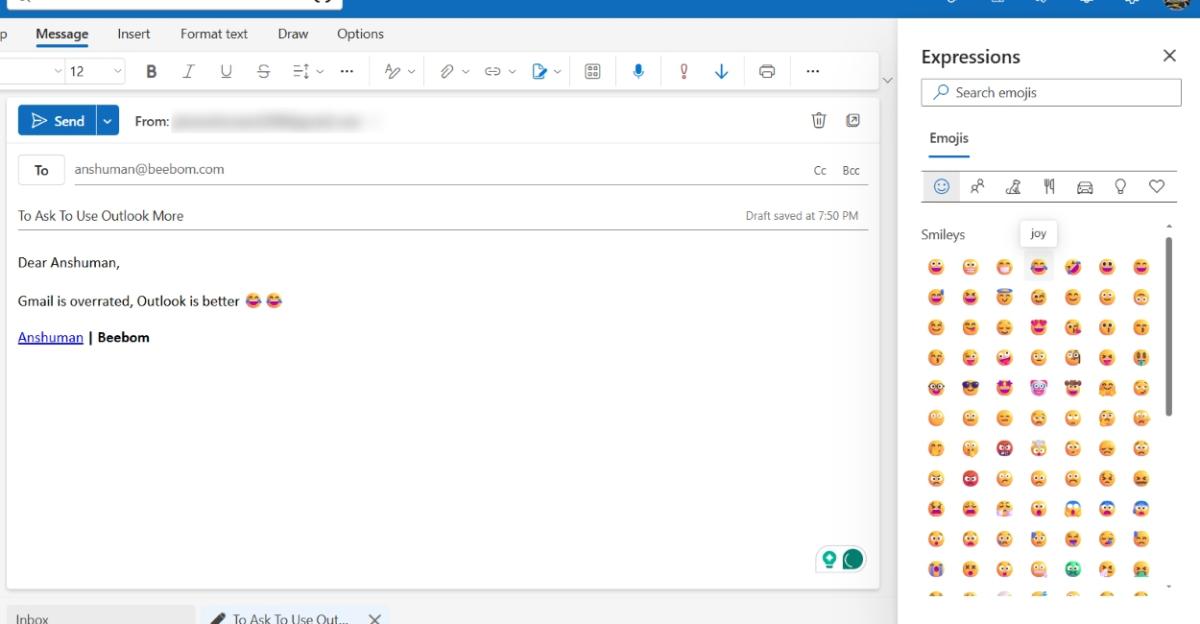Switch to the Insert tab

coord(134,34)
